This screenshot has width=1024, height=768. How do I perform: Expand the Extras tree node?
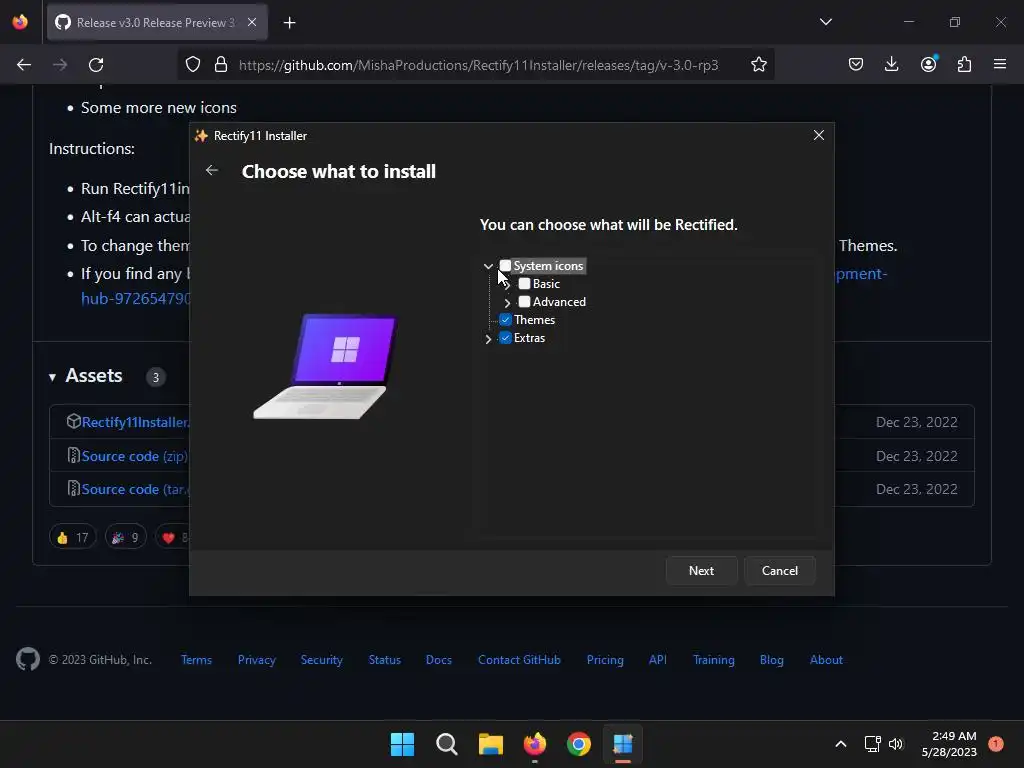coord(488,339)
